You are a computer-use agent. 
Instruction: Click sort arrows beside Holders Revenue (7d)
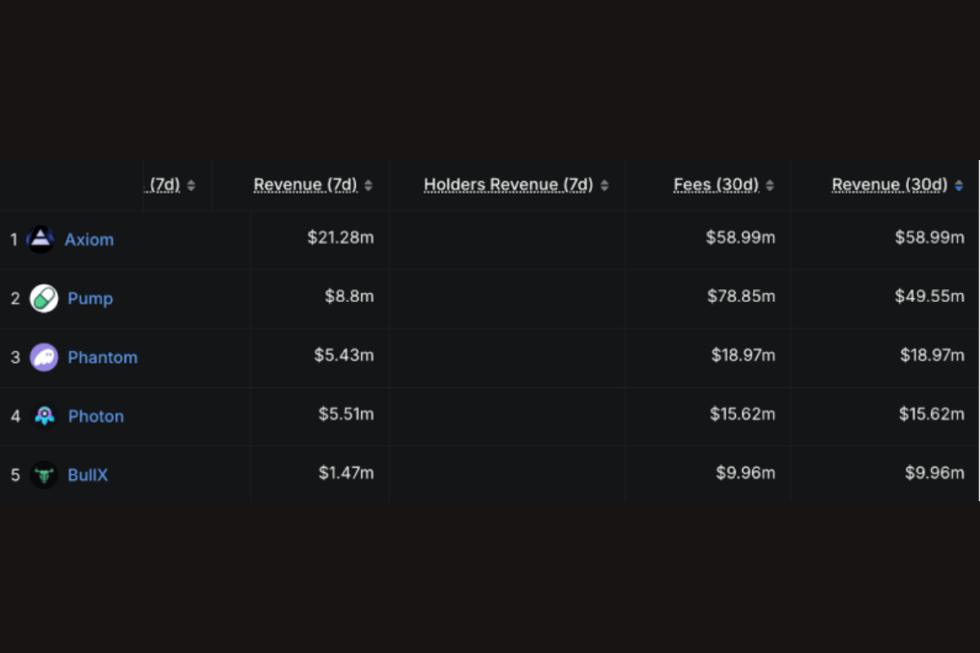point(604,185)
